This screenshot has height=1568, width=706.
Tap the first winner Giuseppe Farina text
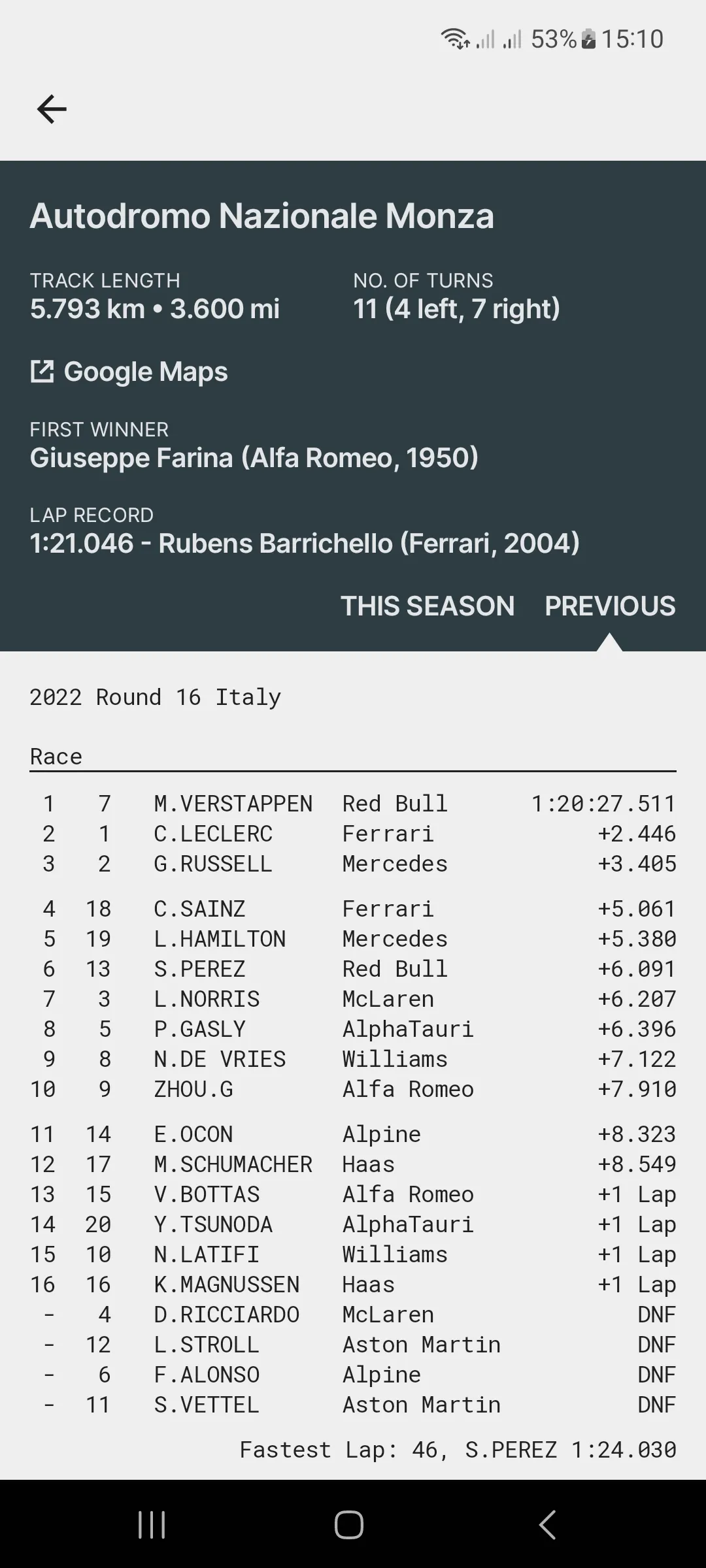click(x=254, y=458)
